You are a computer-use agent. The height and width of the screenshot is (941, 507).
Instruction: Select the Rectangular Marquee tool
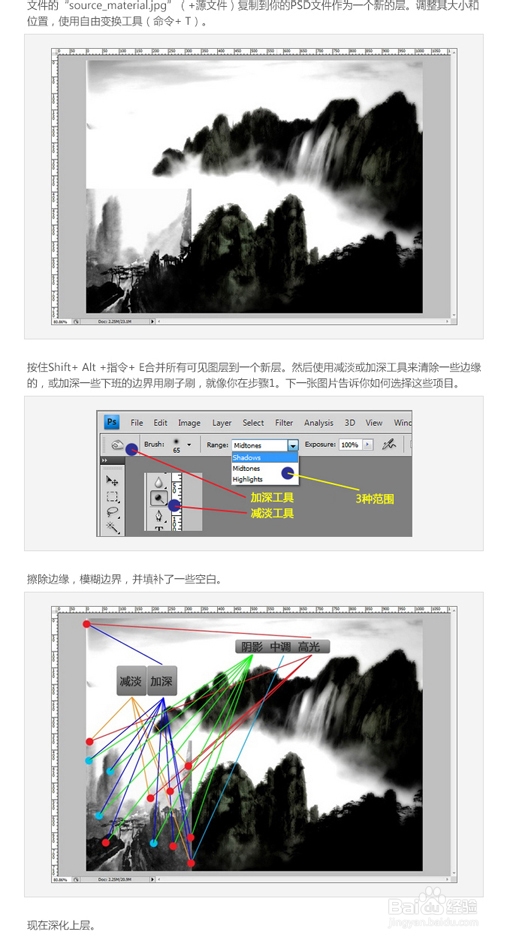click(112, 496)
